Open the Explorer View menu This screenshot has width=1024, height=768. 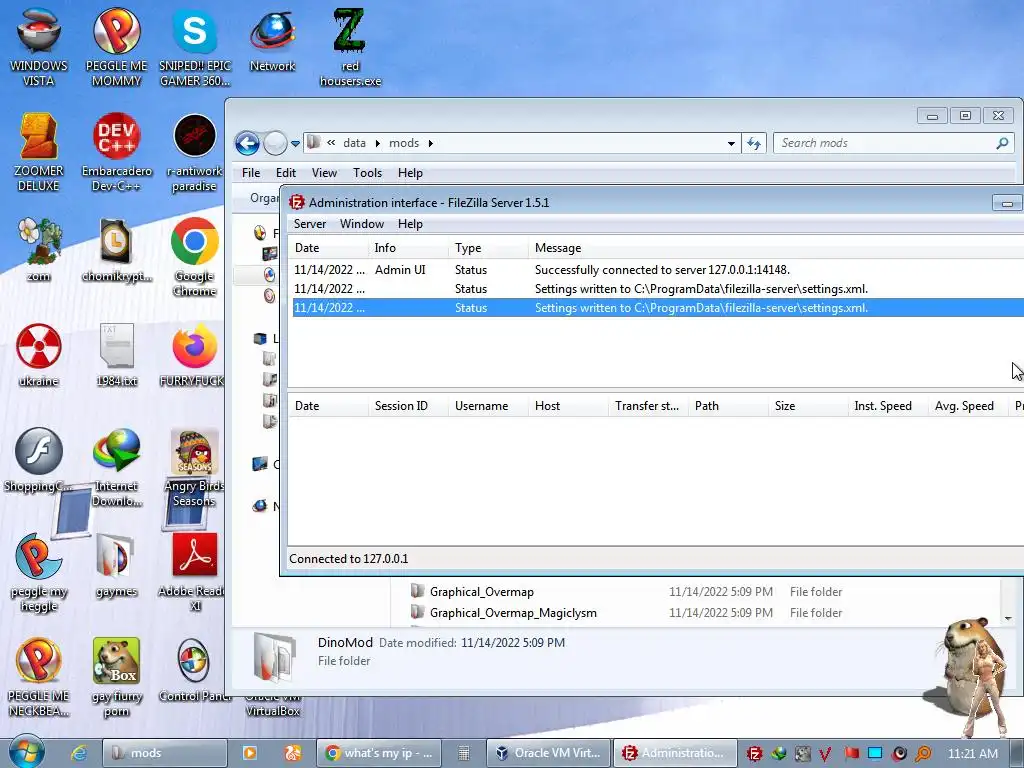(x=324, y=173)
